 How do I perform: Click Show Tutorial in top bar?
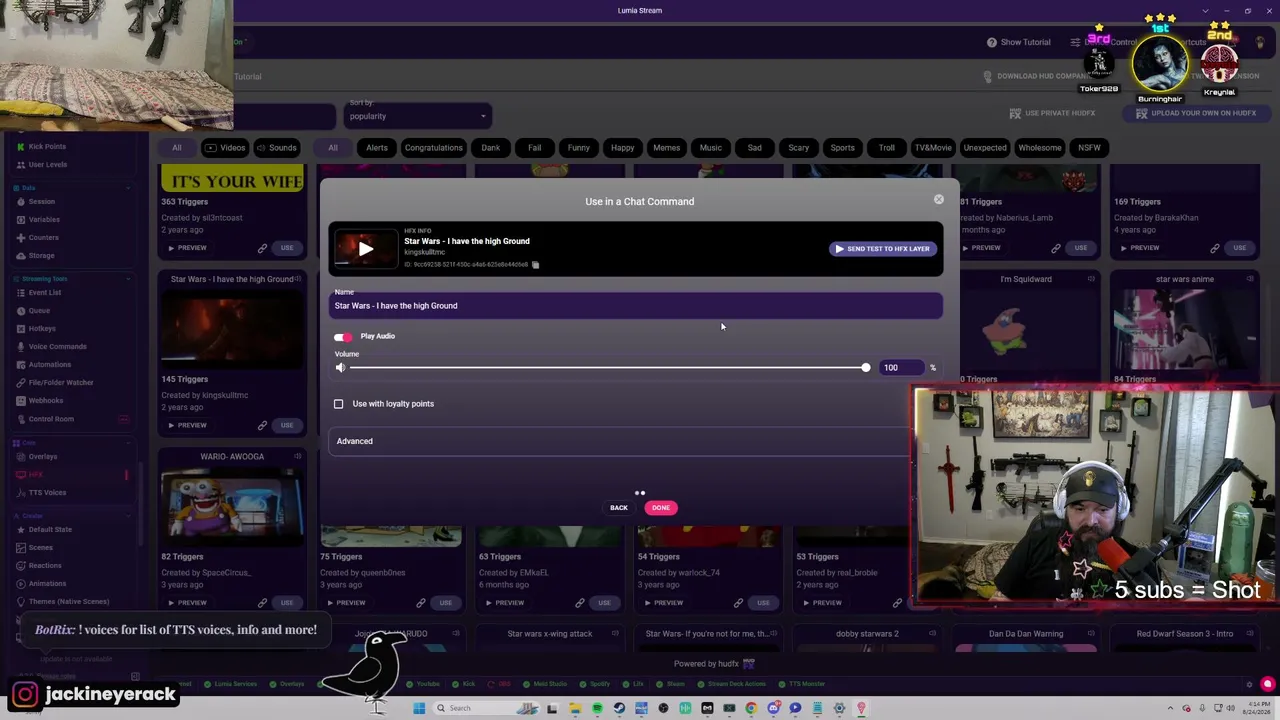coord(1019,42)
